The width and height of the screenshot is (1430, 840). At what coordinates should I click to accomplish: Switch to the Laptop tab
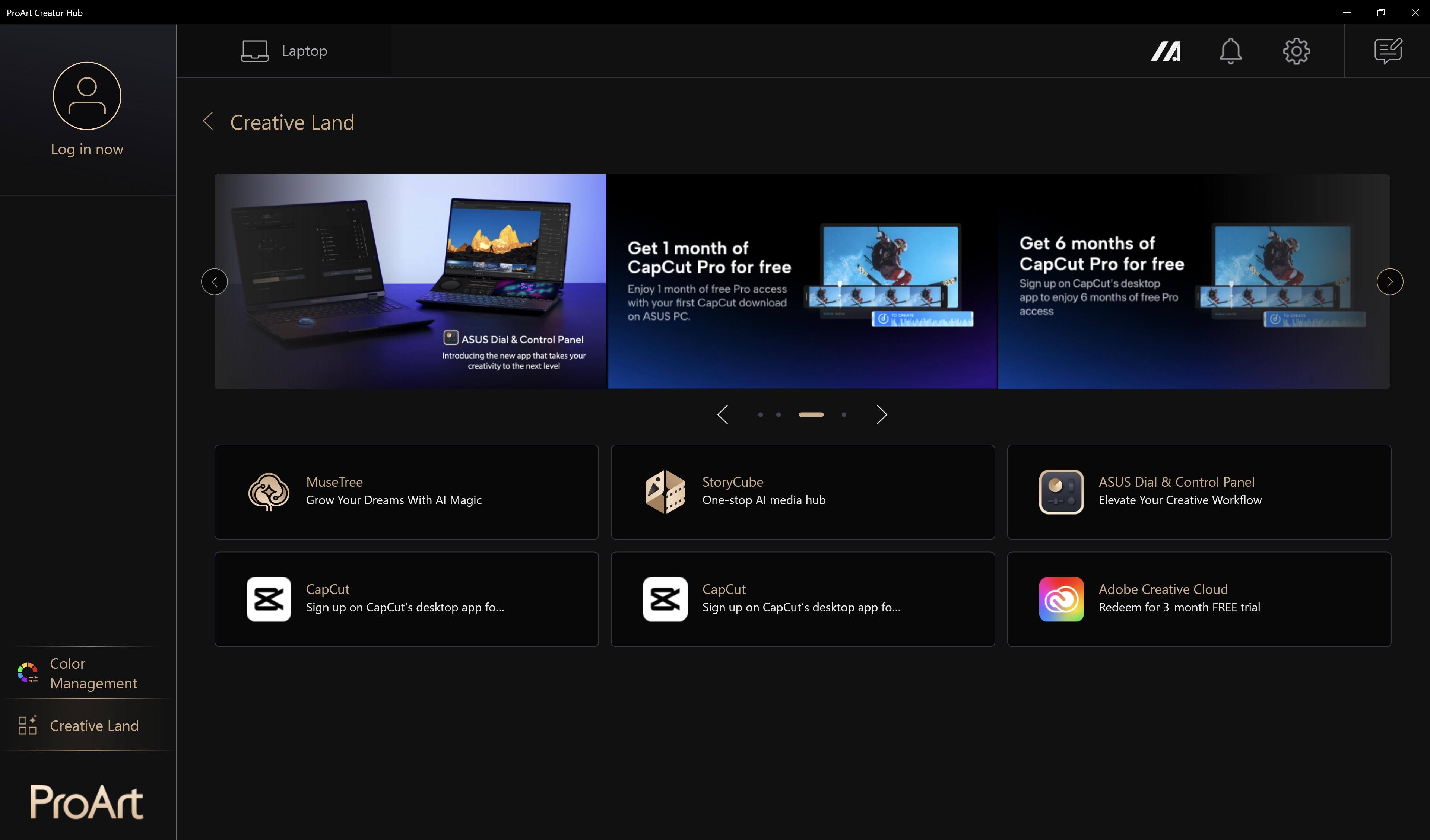[x=284, y=51]
